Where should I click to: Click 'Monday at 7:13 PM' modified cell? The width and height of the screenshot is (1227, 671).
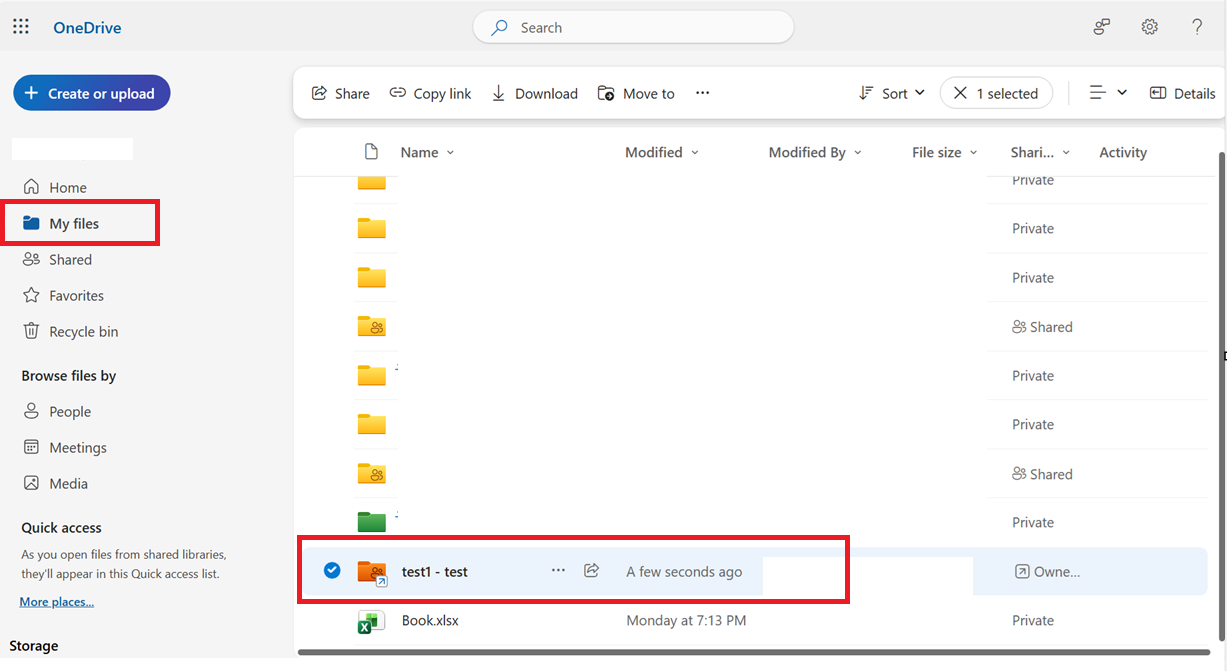click(686, 621)
